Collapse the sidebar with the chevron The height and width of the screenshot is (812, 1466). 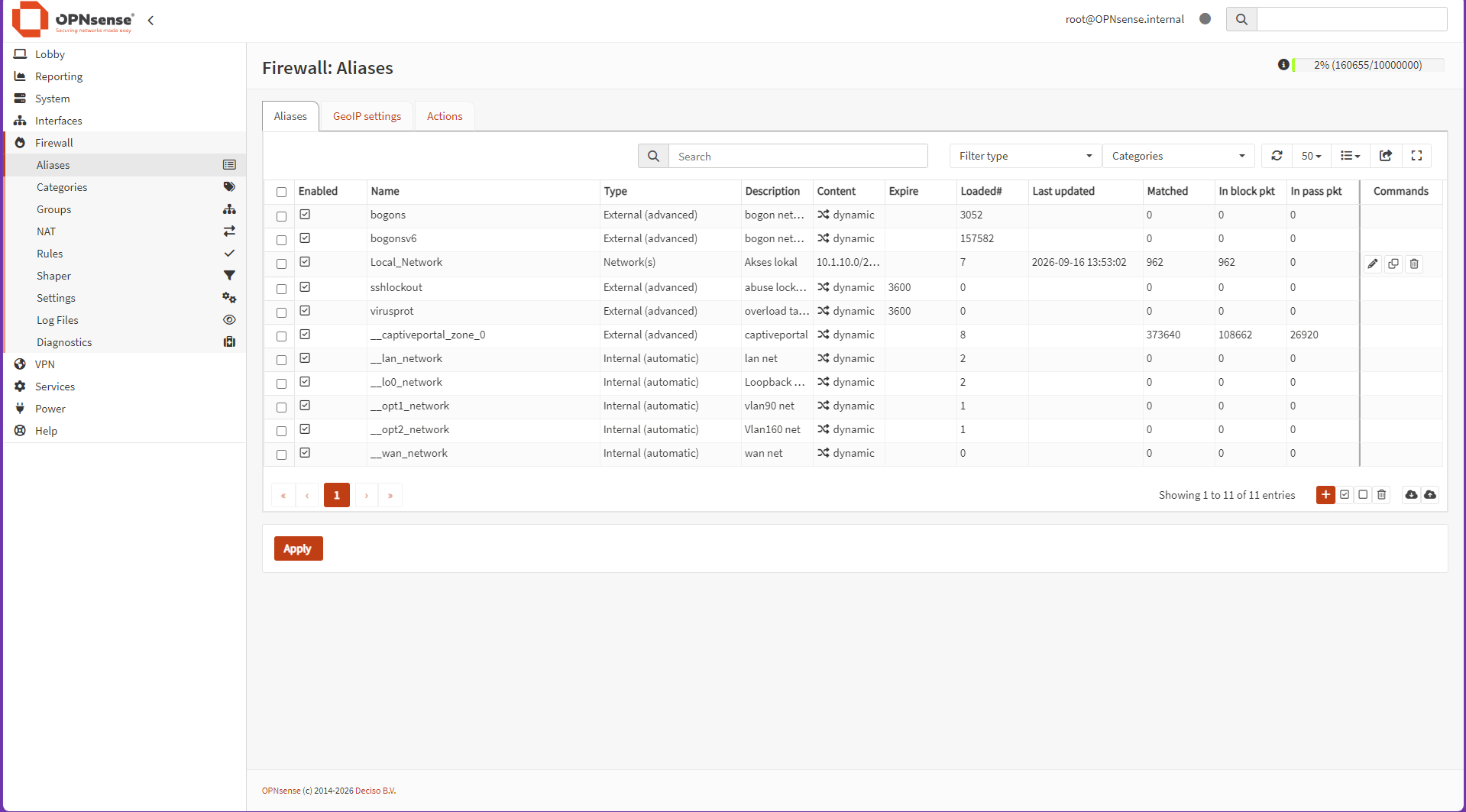click(x=150, y=21)
